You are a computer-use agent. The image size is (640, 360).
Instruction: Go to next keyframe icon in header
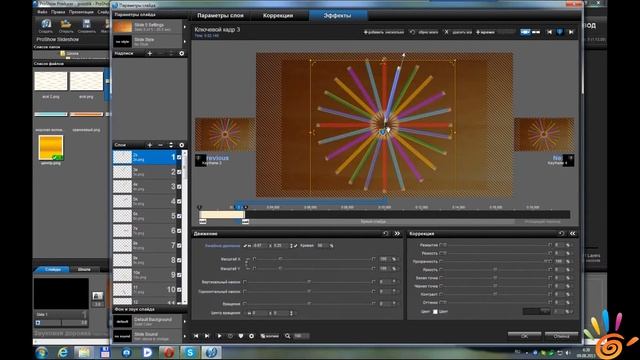click(571, 32)
